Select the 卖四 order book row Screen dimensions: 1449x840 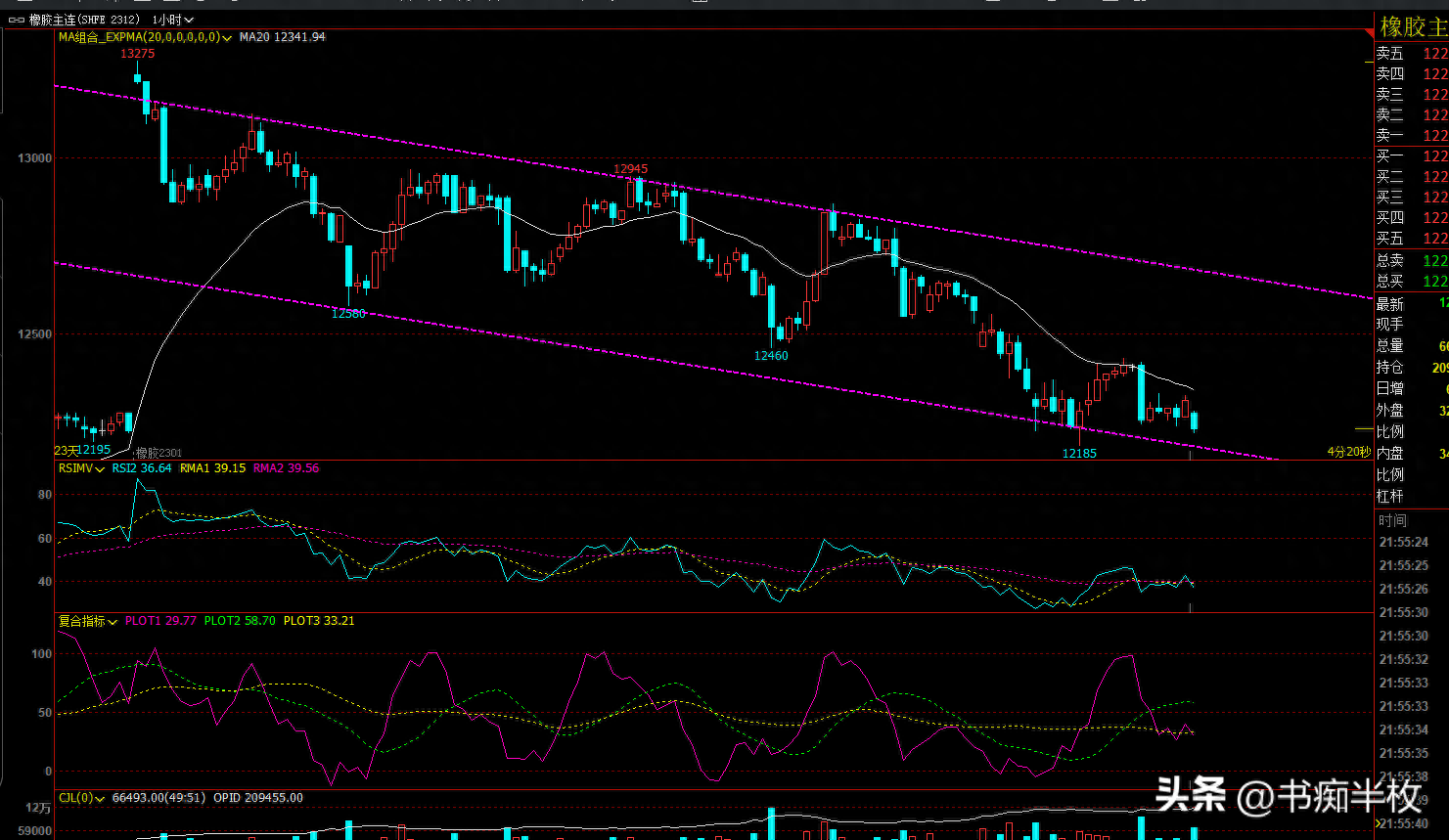click(1412, 73)
